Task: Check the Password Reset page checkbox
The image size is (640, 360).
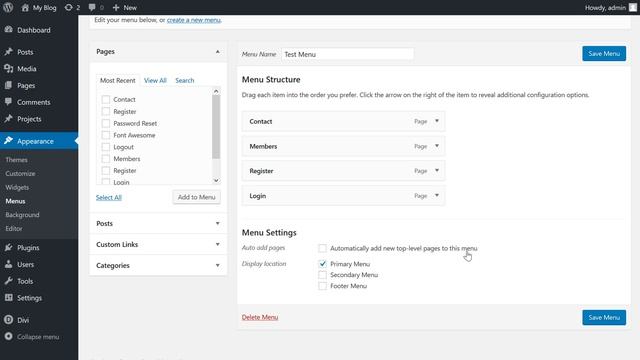Action: pyautogui.click(x=106, y=123)
